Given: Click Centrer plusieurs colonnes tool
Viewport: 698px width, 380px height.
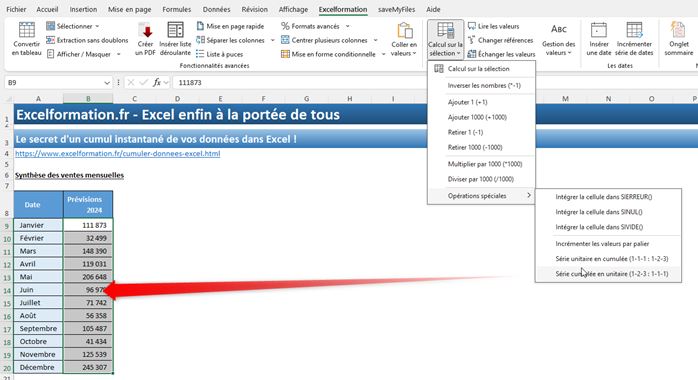Looking at the screenshot, I should [325, 40].
